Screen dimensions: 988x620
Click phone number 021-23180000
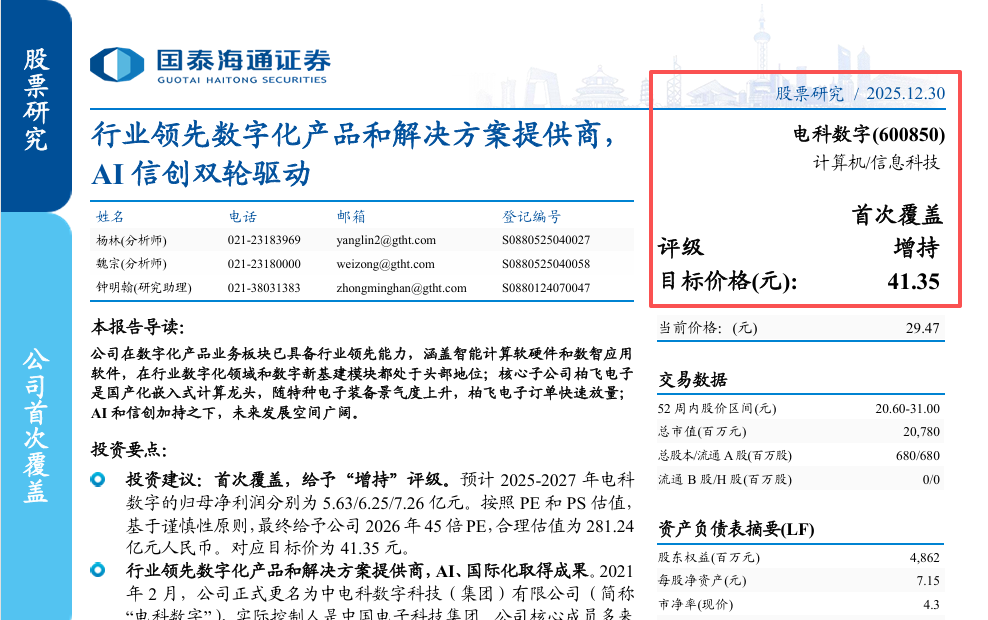tap(264, 264)
